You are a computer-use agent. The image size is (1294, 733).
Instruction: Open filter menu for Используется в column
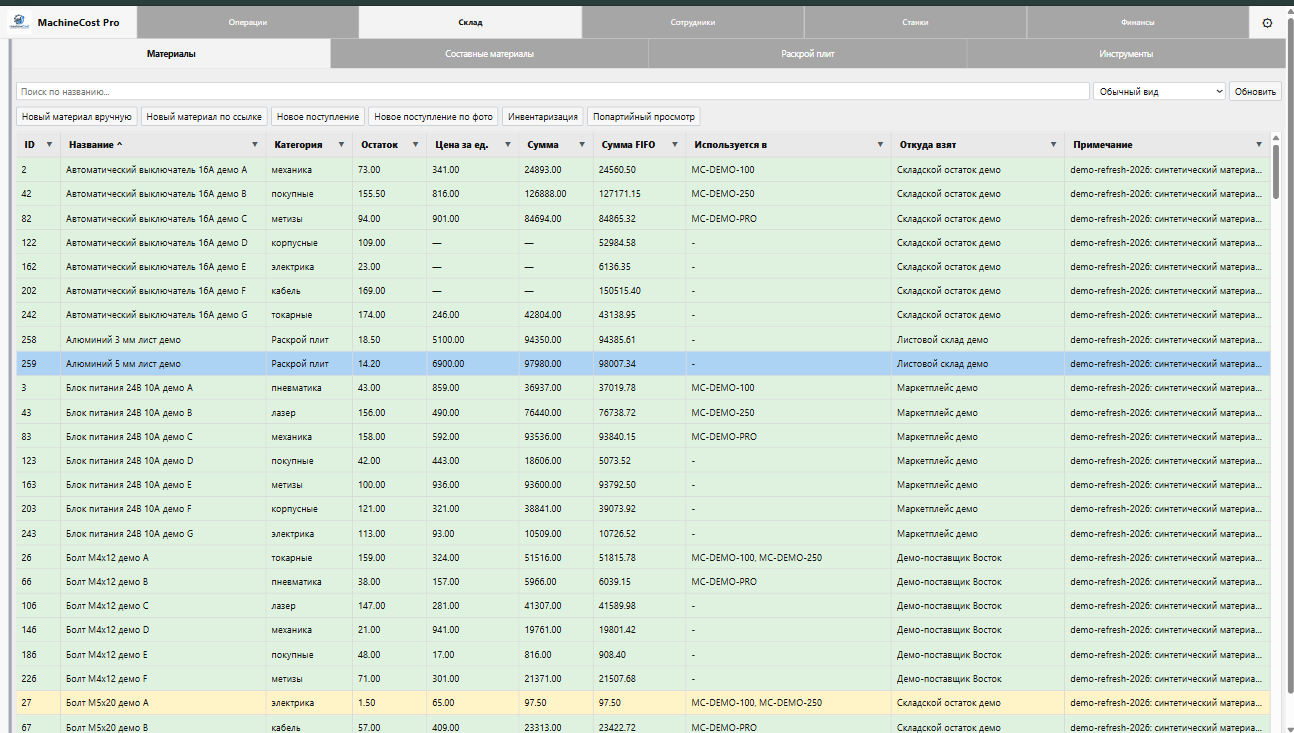(x=880, y=145)
